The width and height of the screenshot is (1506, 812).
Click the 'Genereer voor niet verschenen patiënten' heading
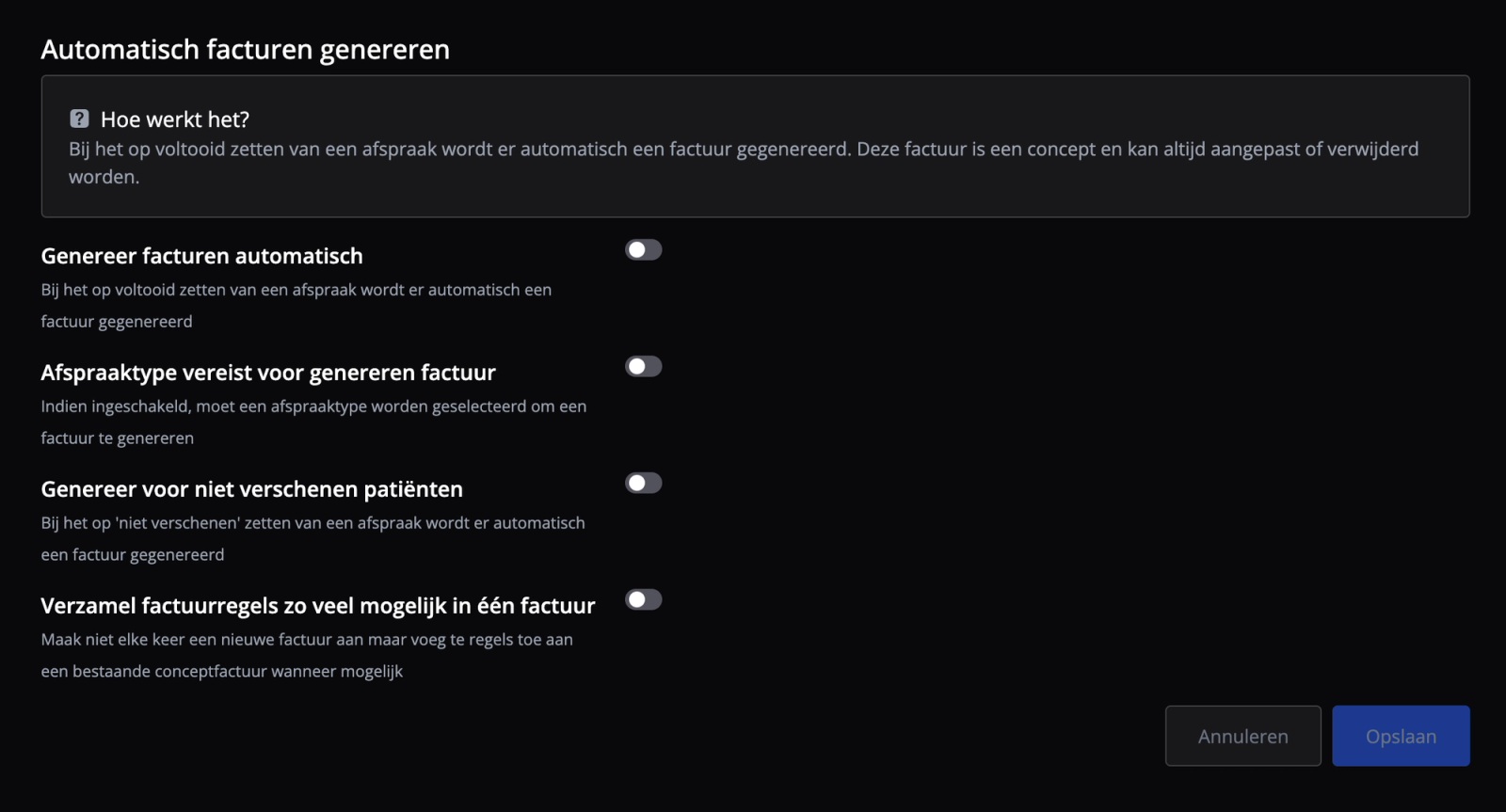pos(251,488)
